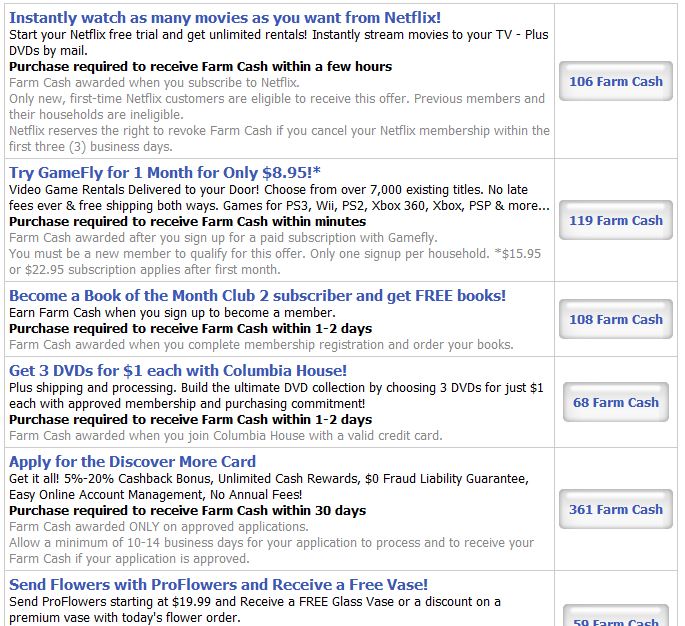Click the 119 Farm Cash button
The image size is (685, 626).
pyautogui.click(x=616, y=220)
